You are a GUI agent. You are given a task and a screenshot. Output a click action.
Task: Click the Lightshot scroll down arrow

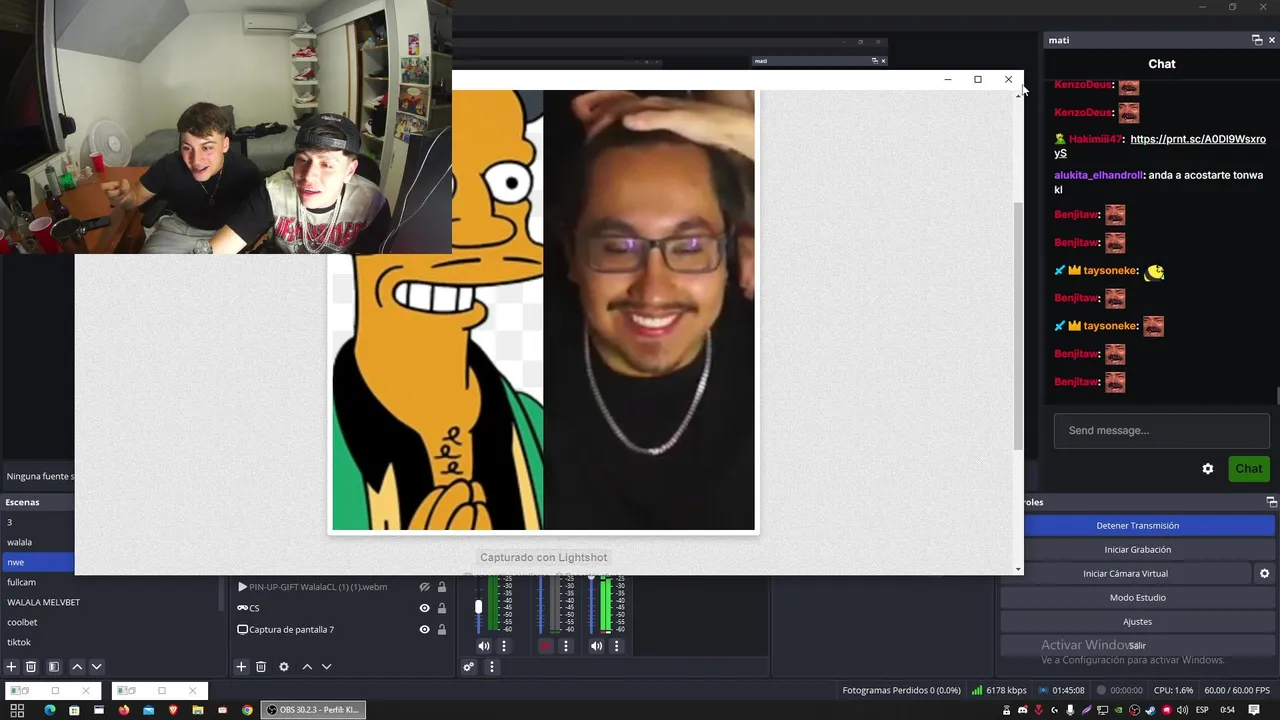(x=1018, y=569)
